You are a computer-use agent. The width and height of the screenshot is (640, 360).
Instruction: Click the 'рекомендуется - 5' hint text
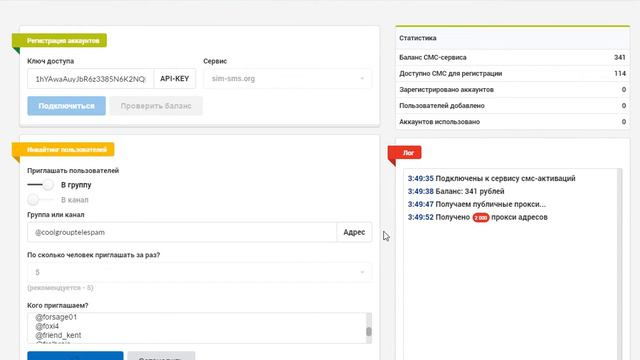click(x=60, y=288)
